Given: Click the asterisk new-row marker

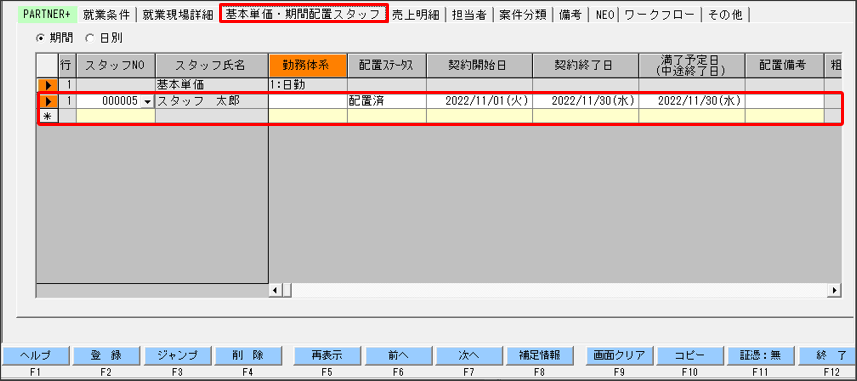Looking at the screenshot, I should click(48, 115).
